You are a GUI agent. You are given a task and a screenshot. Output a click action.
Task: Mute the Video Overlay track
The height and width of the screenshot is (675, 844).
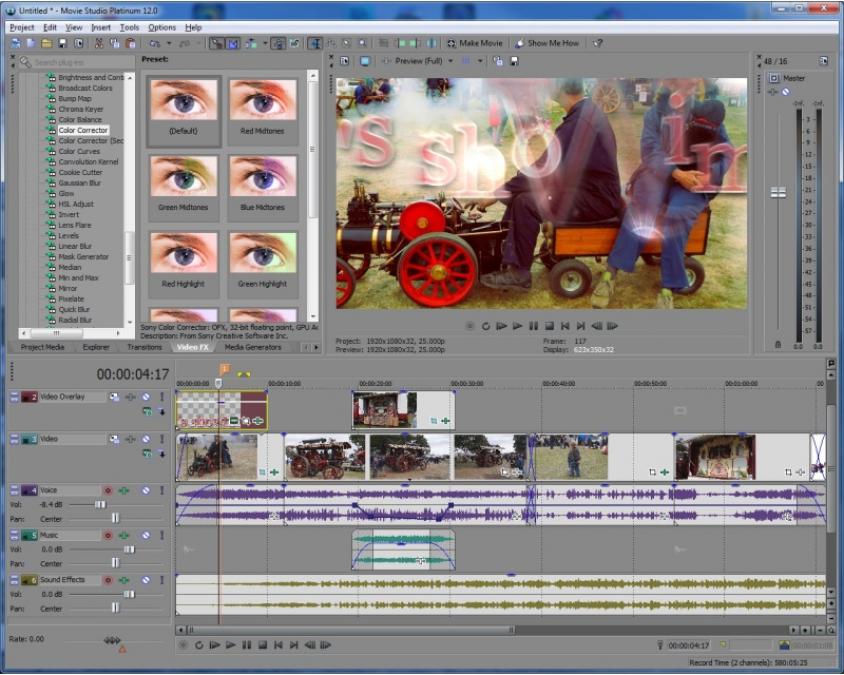pos(146,397)
